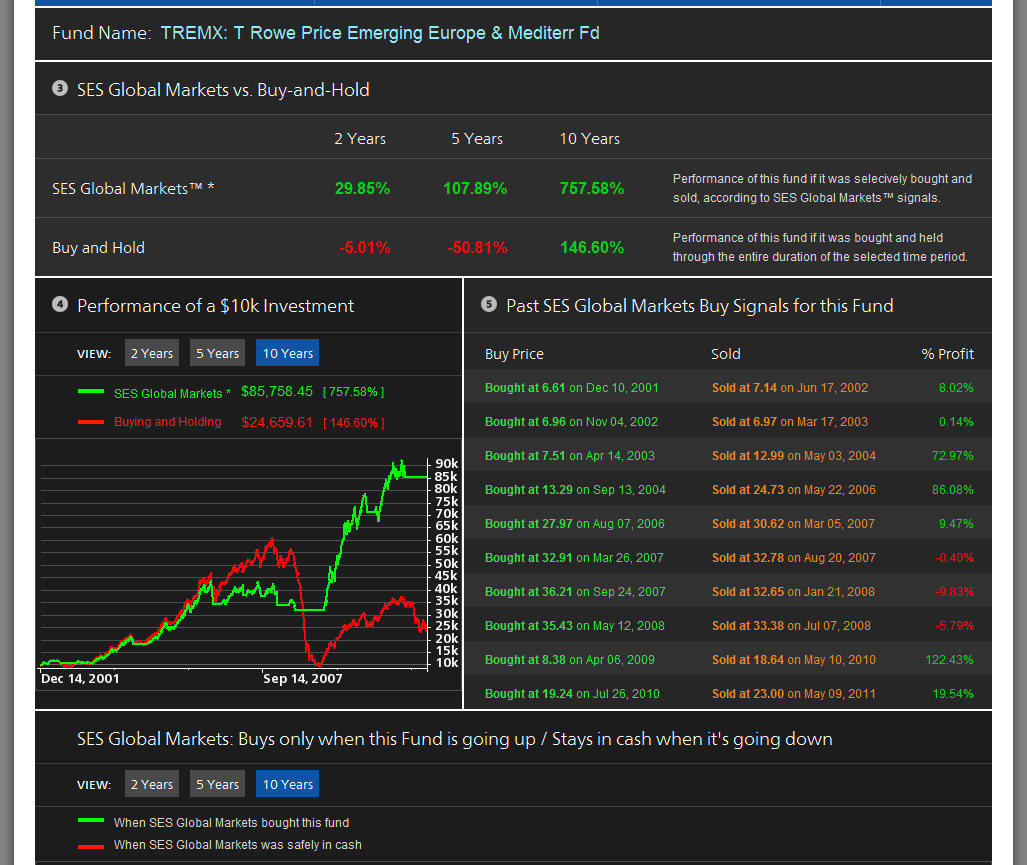1027x865 pixels.
Task: Click green line icon for 'bought this fund' legend
Action: 90,822
